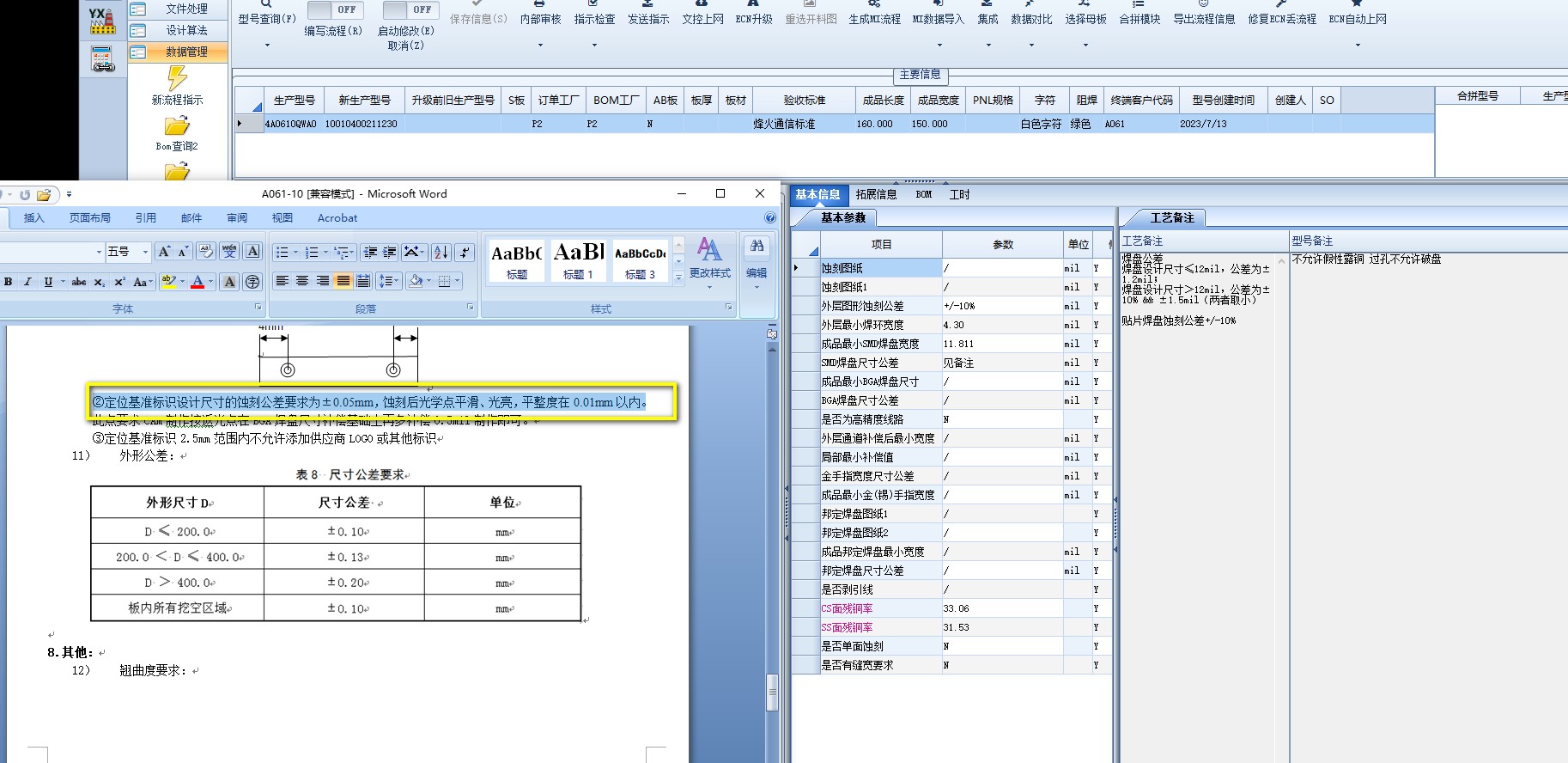Toggle the 编写流程(R) OFF switch
This screenshot has width=1568, height=763.
(335, 9)
